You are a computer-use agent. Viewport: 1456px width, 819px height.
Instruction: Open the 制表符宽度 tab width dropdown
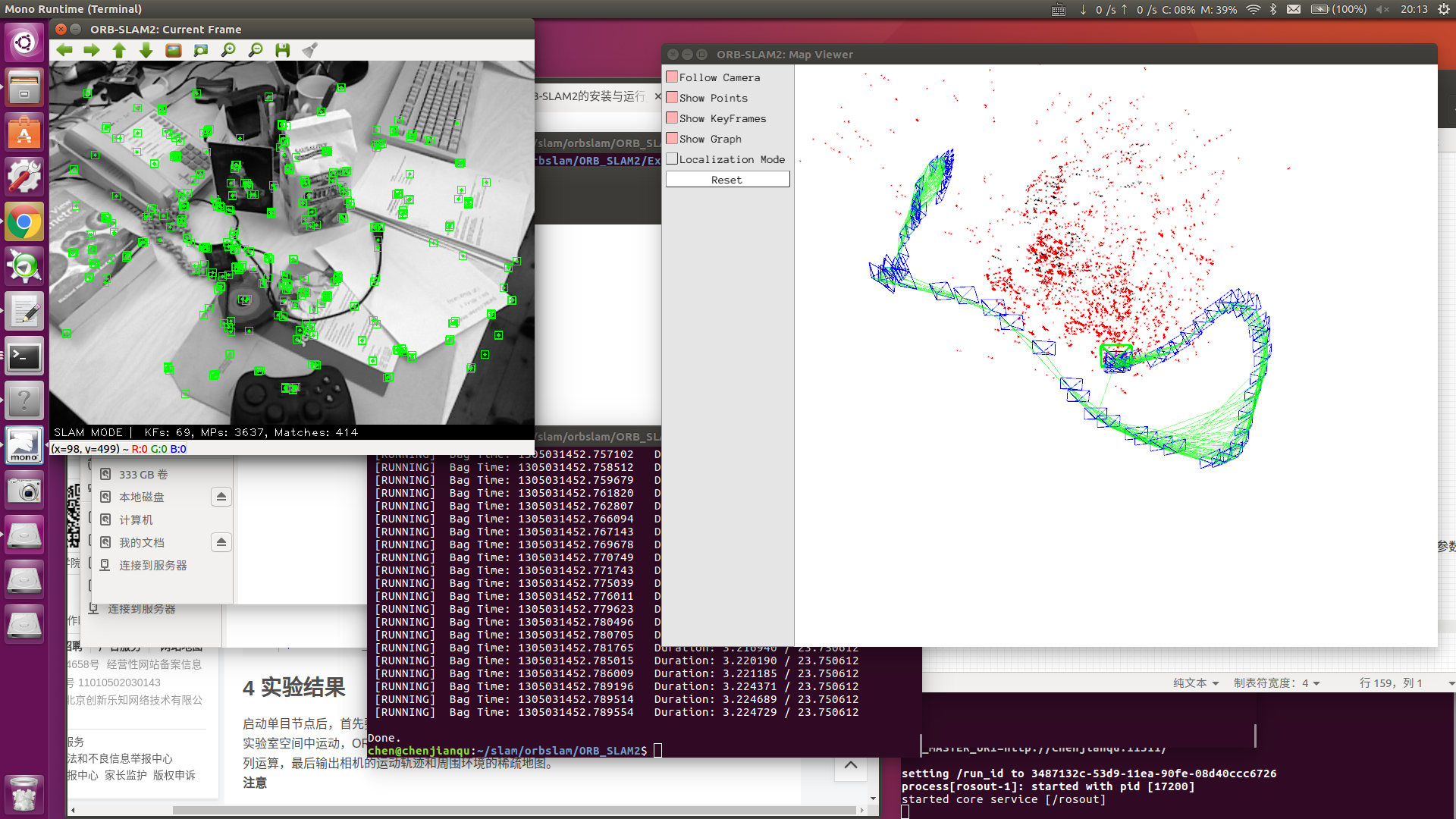[1276, 682]
